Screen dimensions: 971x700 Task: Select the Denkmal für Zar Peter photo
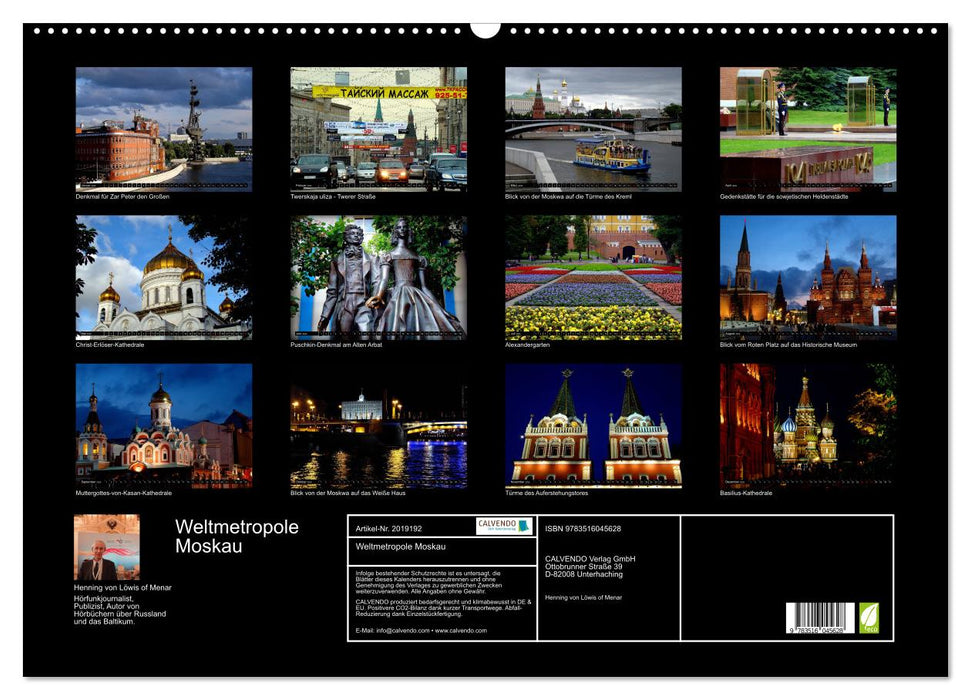164,128
